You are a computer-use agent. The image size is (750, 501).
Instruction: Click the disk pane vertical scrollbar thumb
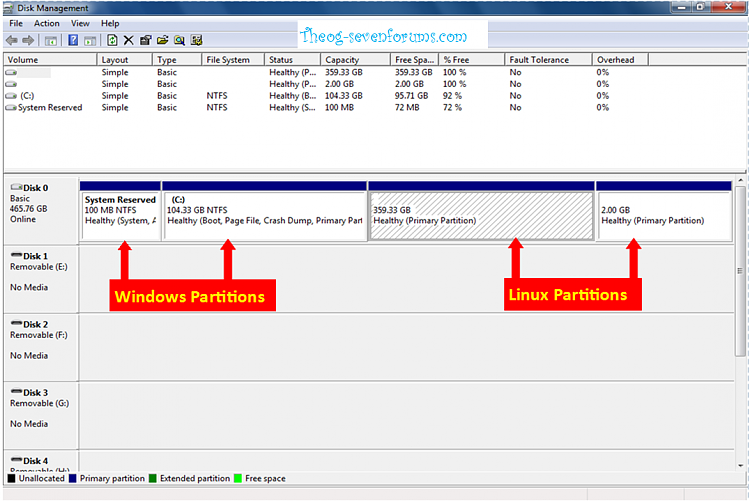740,271
